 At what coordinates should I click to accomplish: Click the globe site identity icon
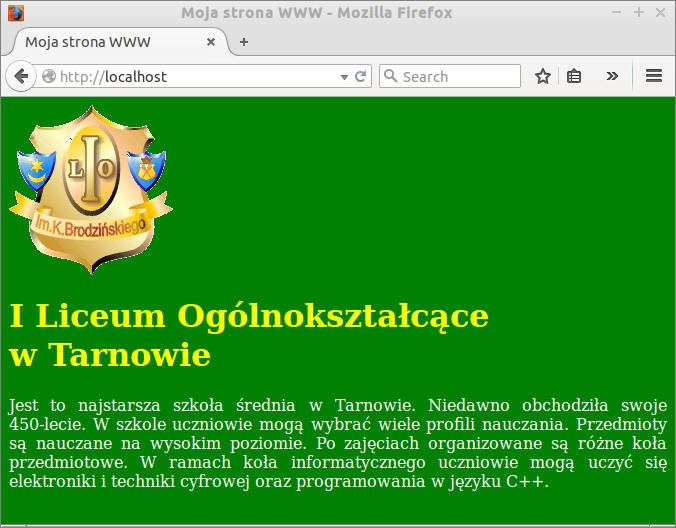[x=49, y=76]
